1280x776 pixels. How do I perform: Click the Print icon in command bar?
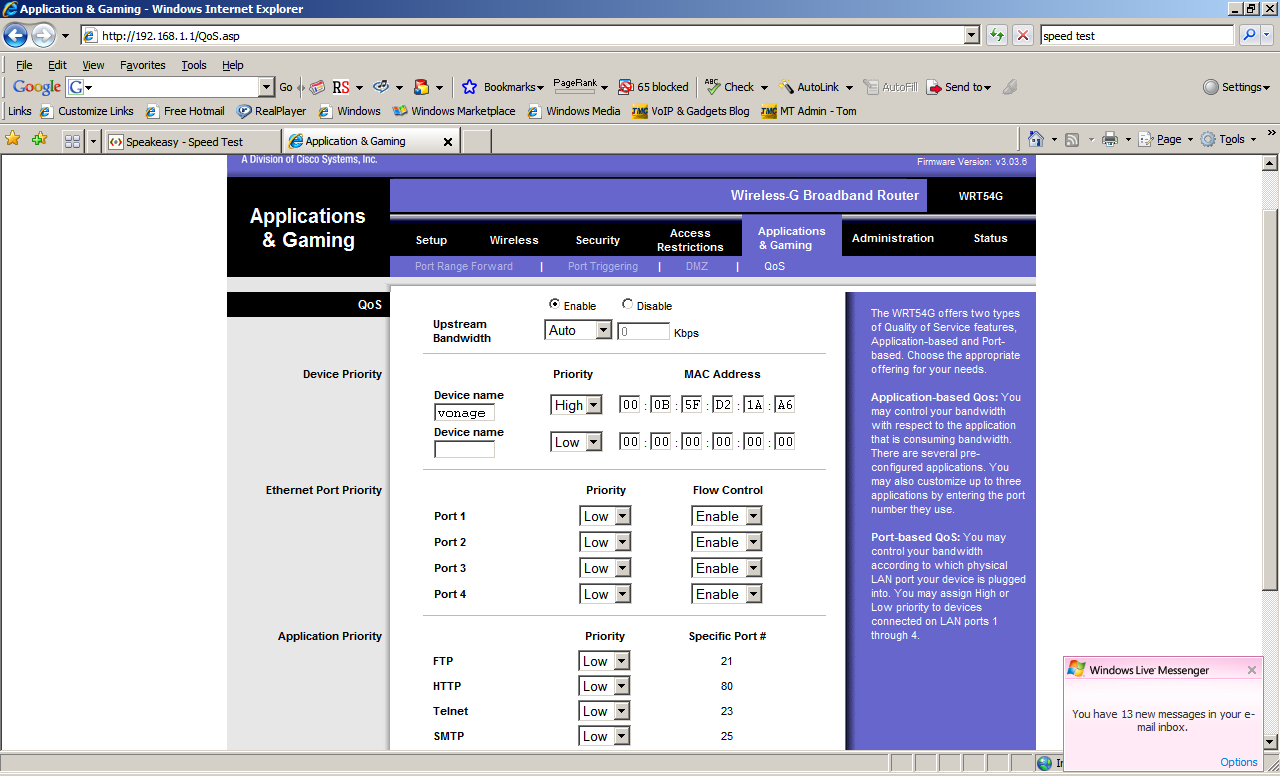tap(1109, 140)
